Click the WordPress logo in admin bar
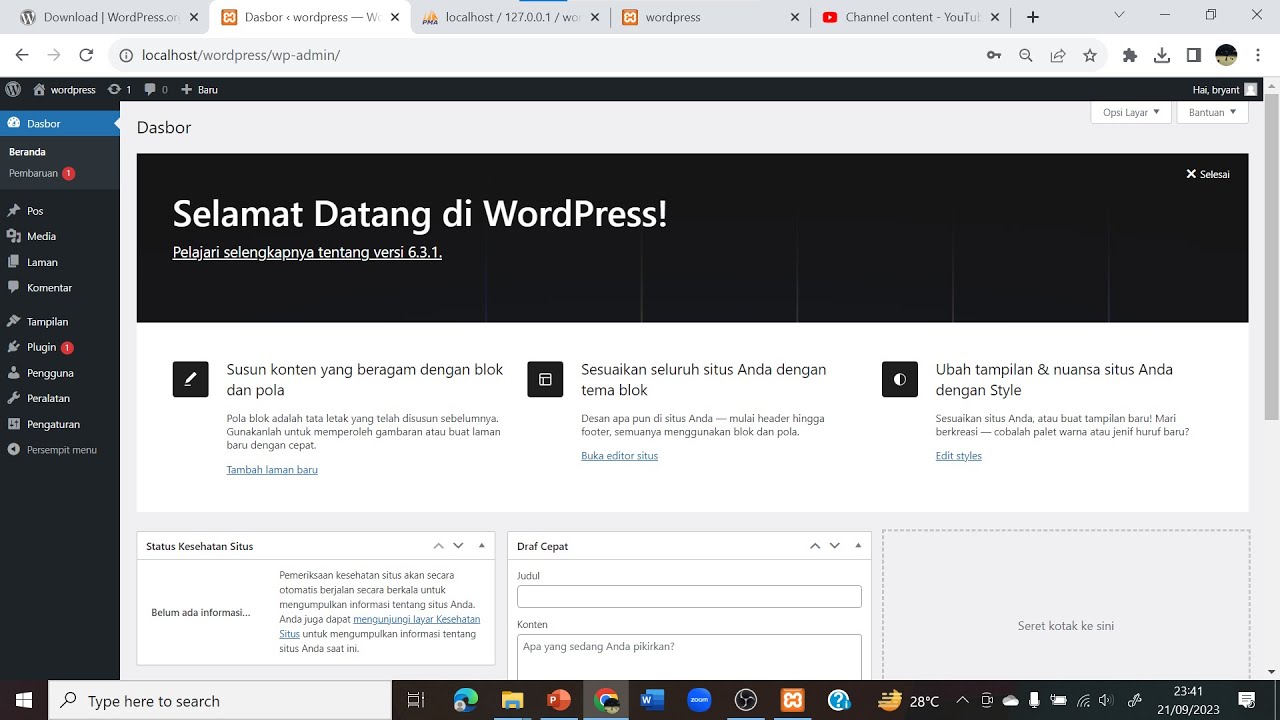The height and width of the screenshot is (720, 1280). click(x=13, y=89)
